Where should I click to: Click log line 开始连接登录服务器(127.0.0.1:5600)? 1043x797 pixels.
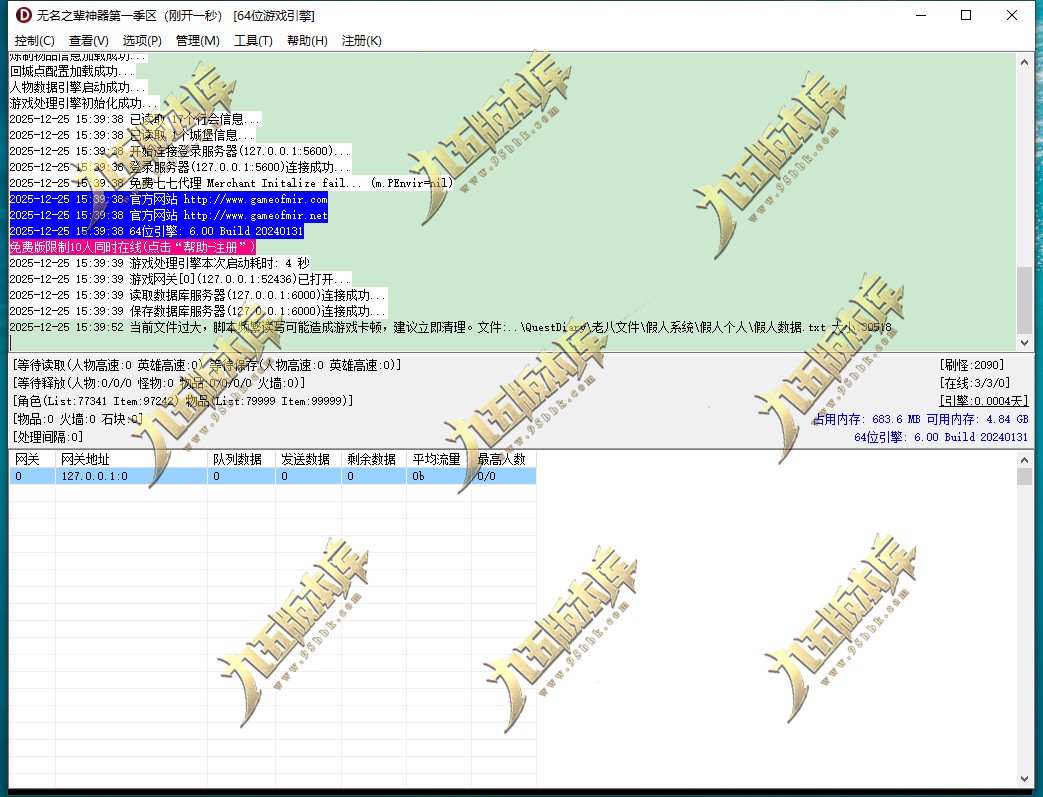tap(180, 151)
